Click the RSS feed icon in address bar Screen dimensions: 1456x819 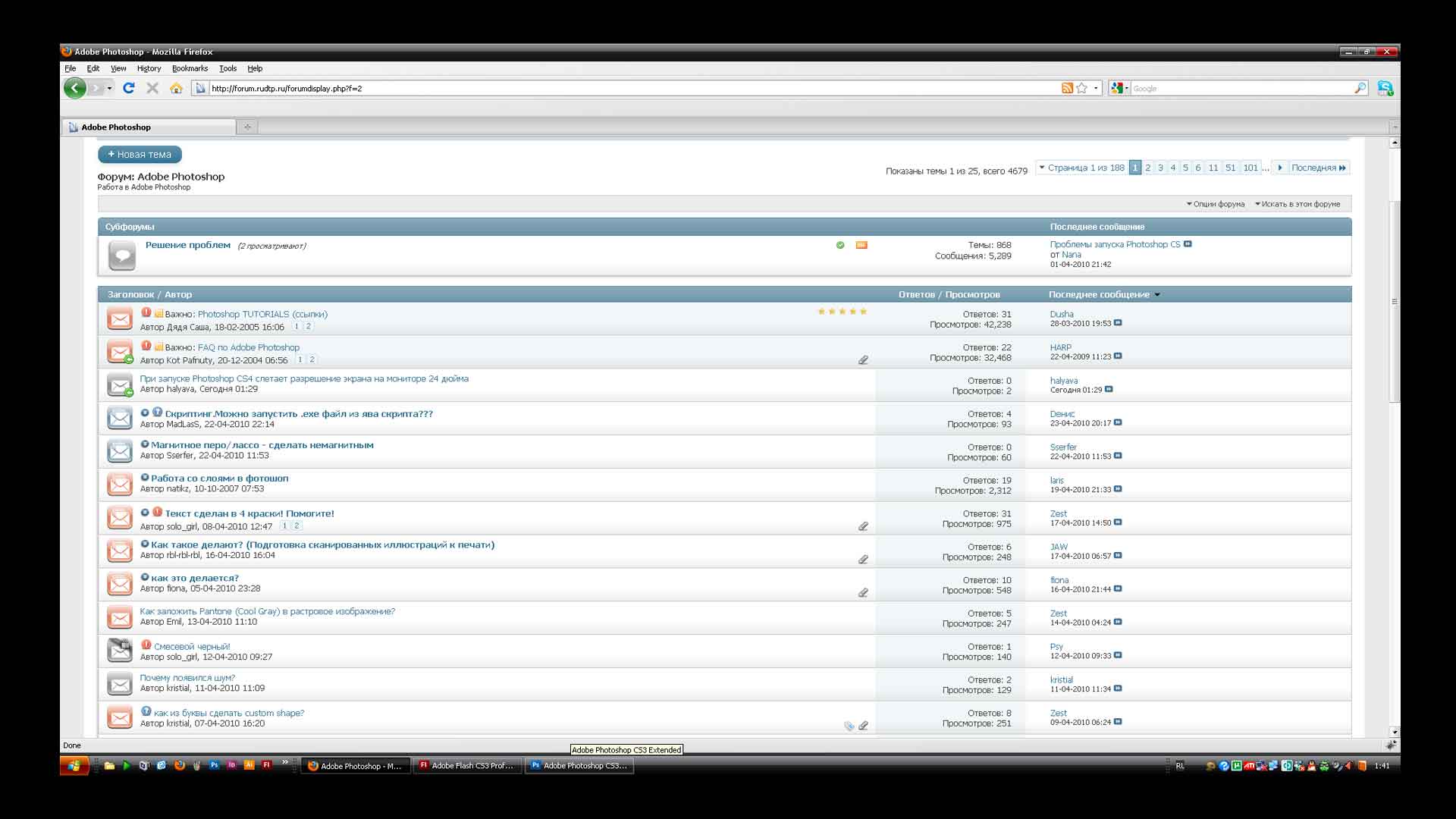point(1067,88)
